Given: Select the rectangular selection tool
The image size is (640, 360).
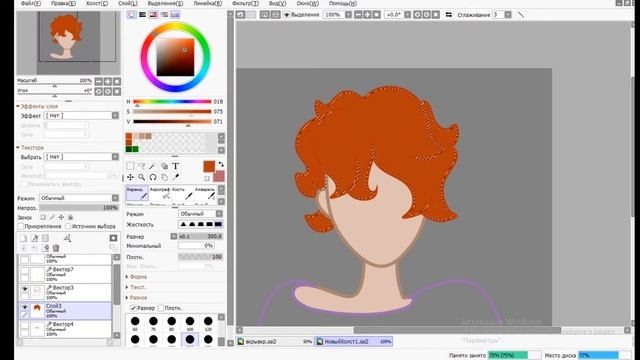Looking at the screenshot, I should point(130,166).
